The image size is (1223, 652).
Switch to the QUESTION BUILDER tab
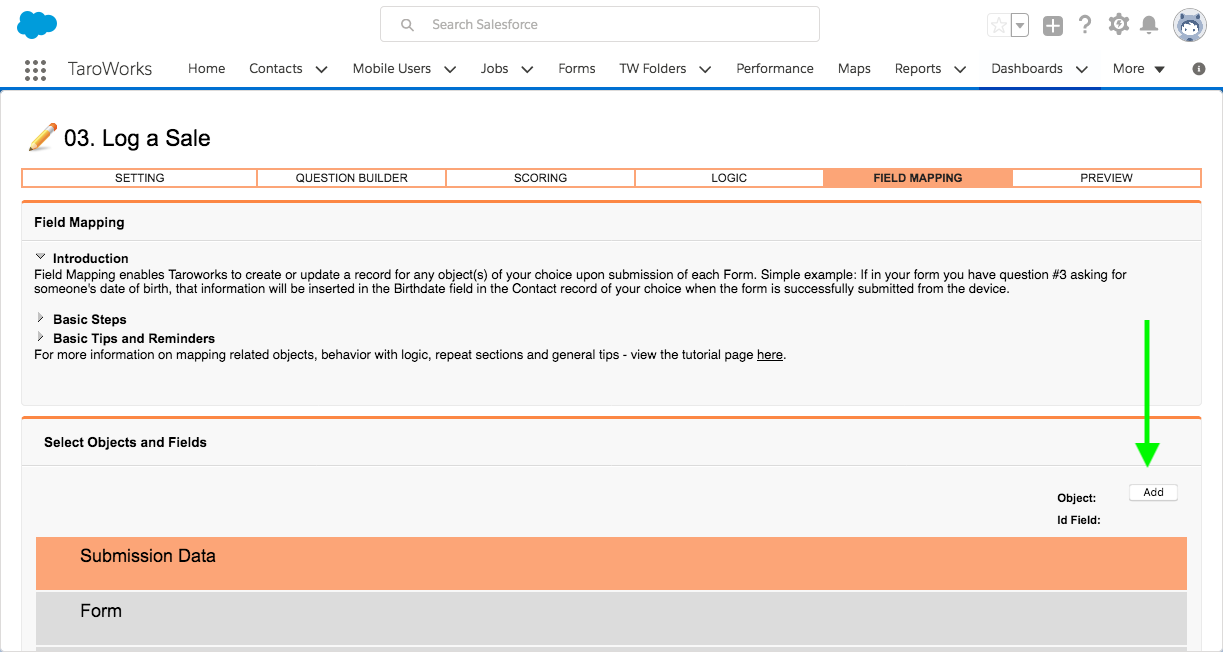[352, 178]
